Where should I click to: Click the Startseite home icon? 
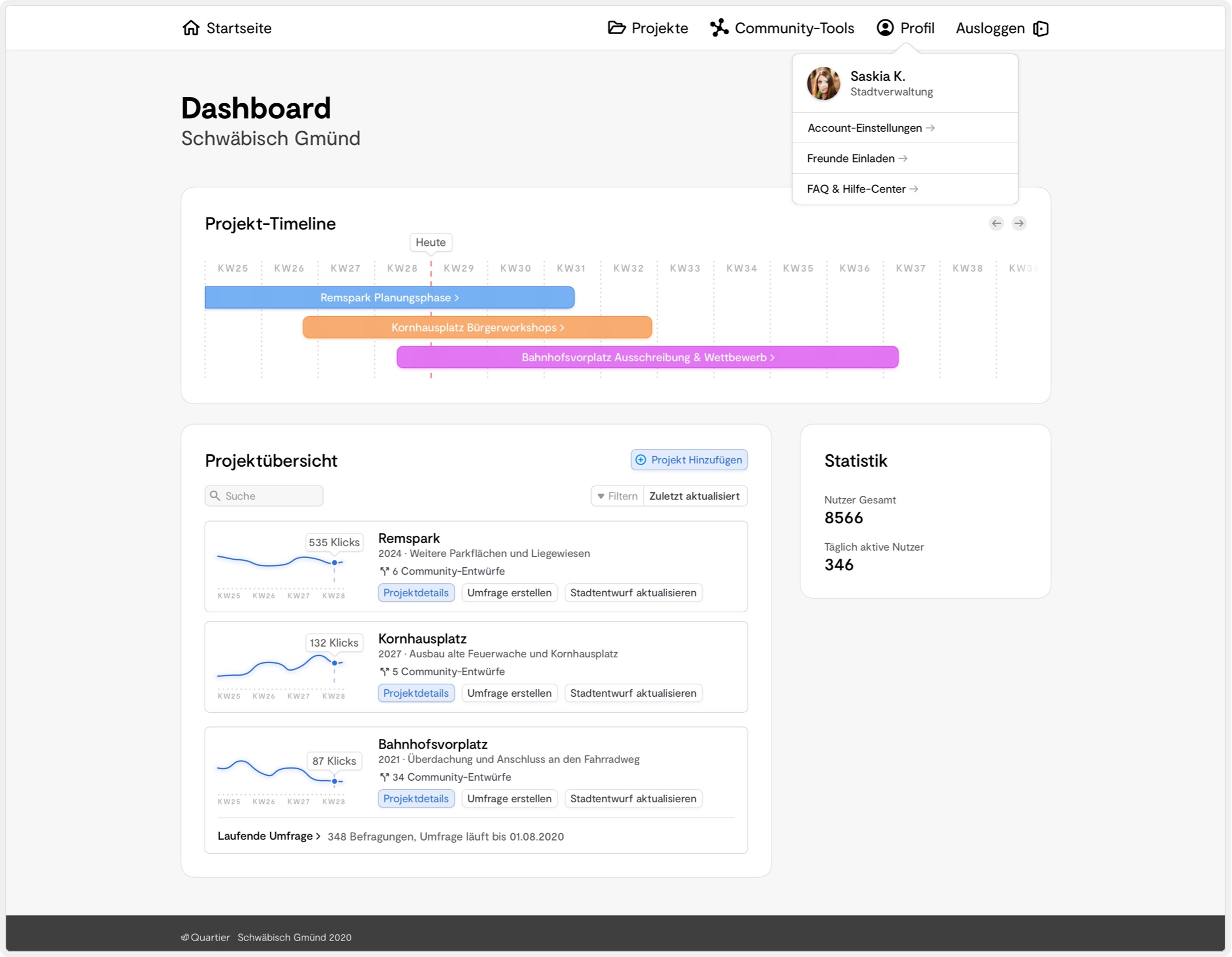191,28
